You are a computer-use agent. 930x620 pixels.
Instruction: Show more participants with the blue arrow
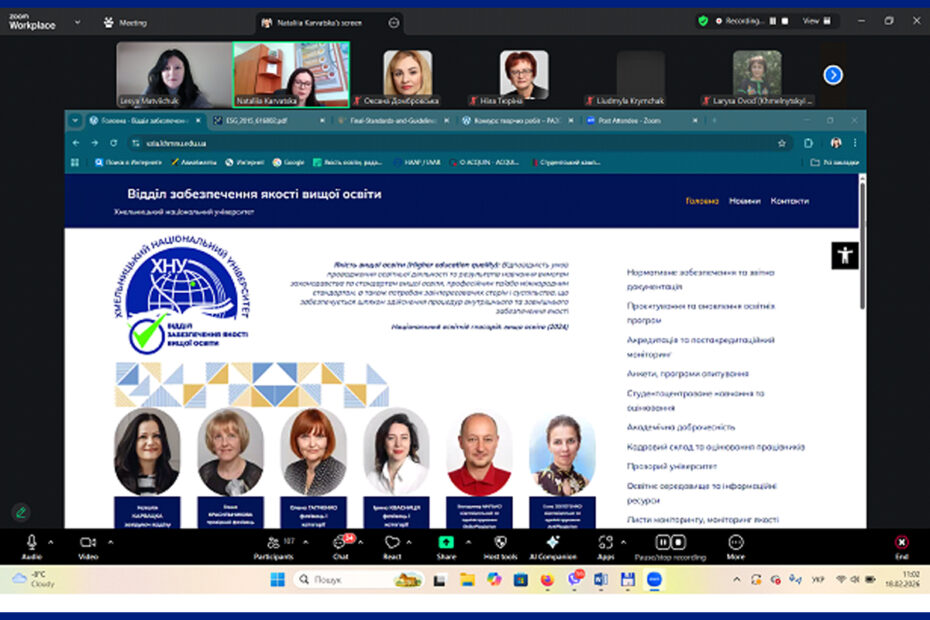[832, 75]
